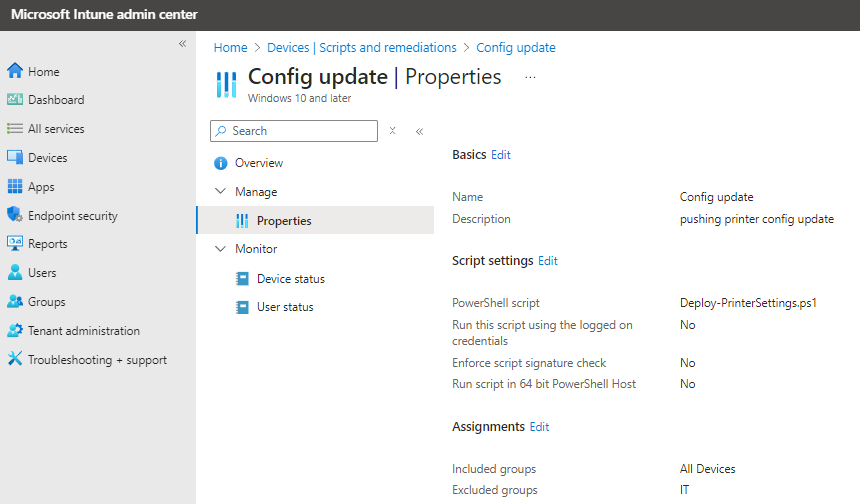This screenshot has width=860, height=504.
Task: Click the Endpoint security shield icon
Action: coord(15,216)
